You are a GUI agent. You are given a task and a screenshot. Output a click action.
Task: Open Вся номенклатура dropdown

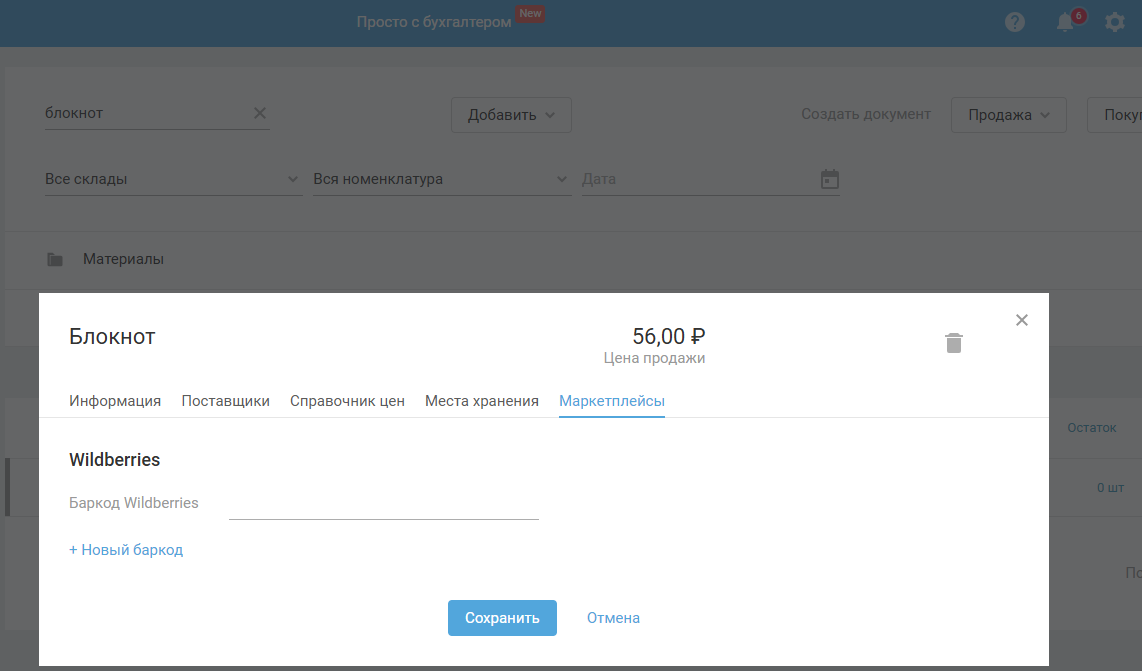click(442, 179)
